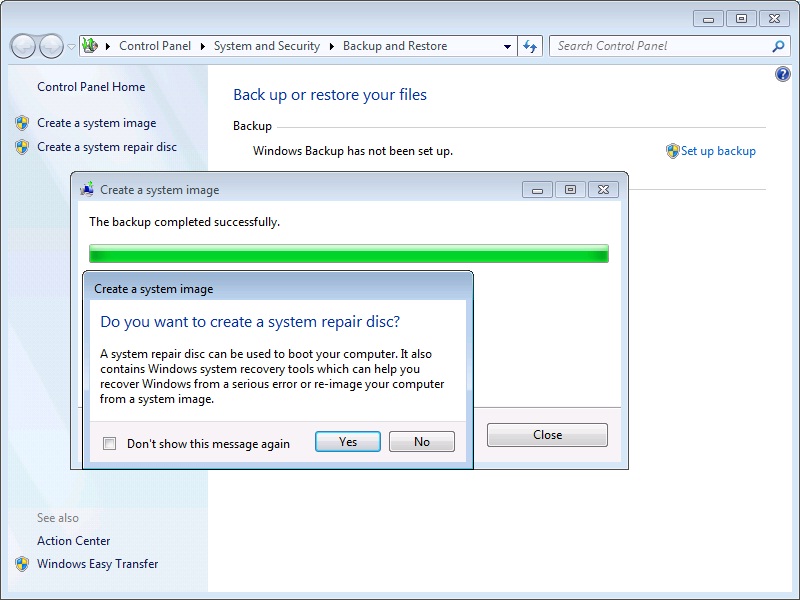Click the Forward navigation arrow button
Viewport: 800px width, 600px height.
(50, 46)
